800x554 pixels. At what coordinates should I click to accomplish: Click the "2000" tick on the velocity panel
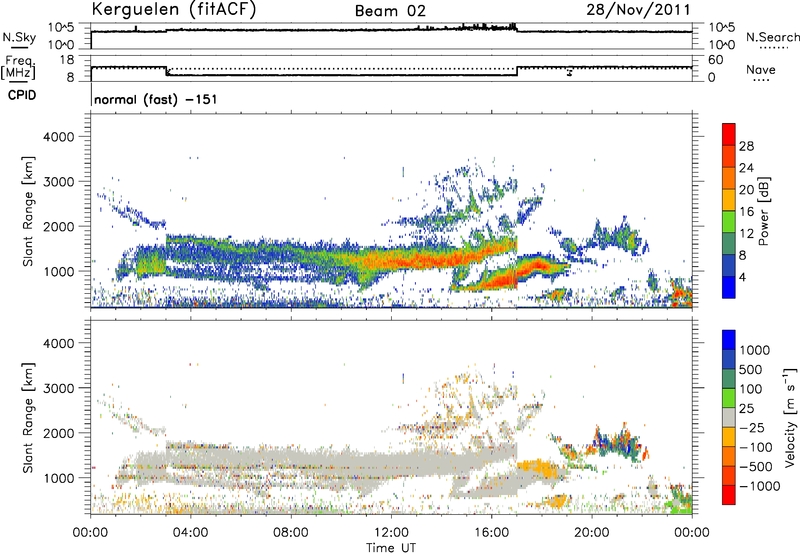(x=59, y=433)
